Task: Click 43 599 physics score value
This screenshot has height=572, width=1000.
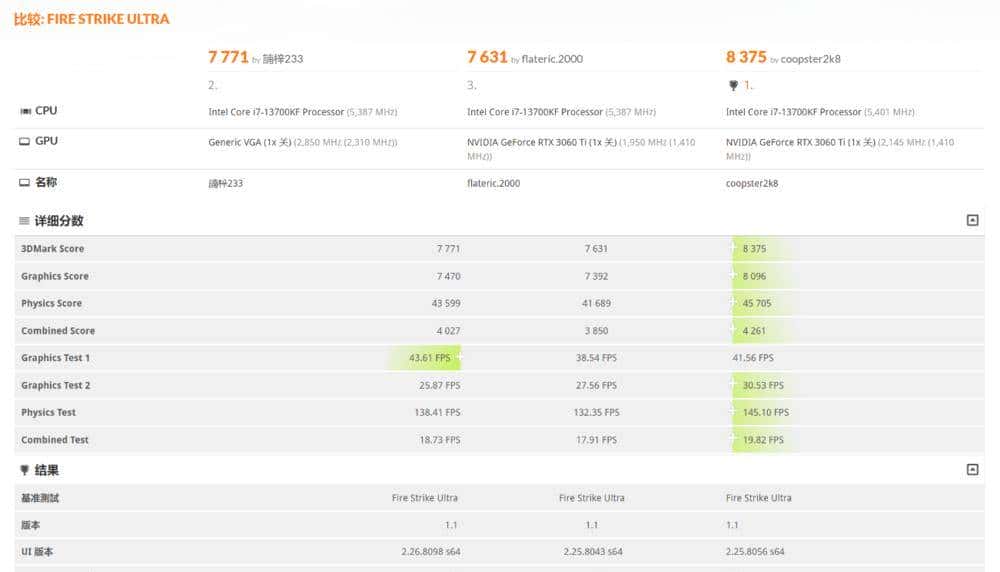Action: pyautogui.click(x=446, y=304)
